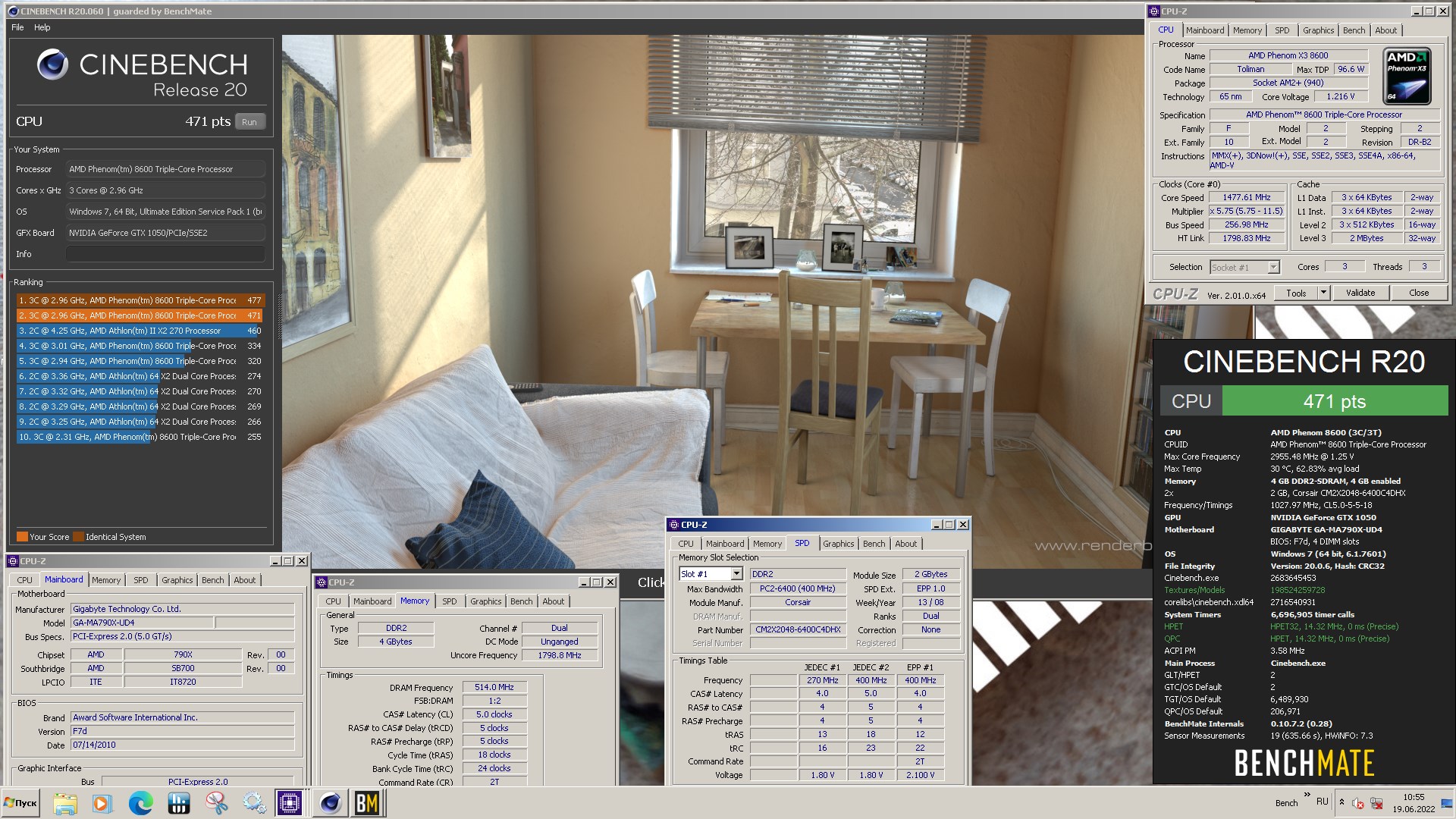
Task: Select the Memory tab in top-right CPU-Z
Action: [x=1247, y=30]
